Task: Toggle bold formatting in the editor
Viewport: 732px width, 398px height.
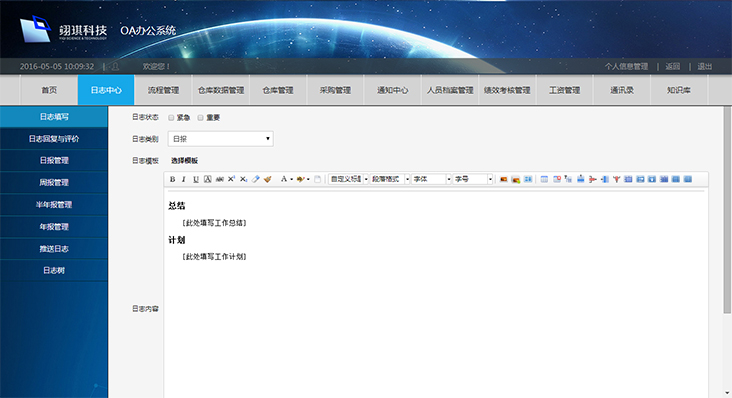Action: pos(172,179)
